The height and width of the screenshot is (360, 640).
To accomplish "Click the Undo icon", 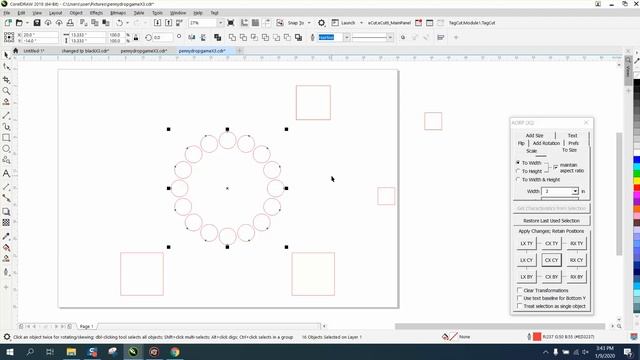I will [x=120, y=23].
